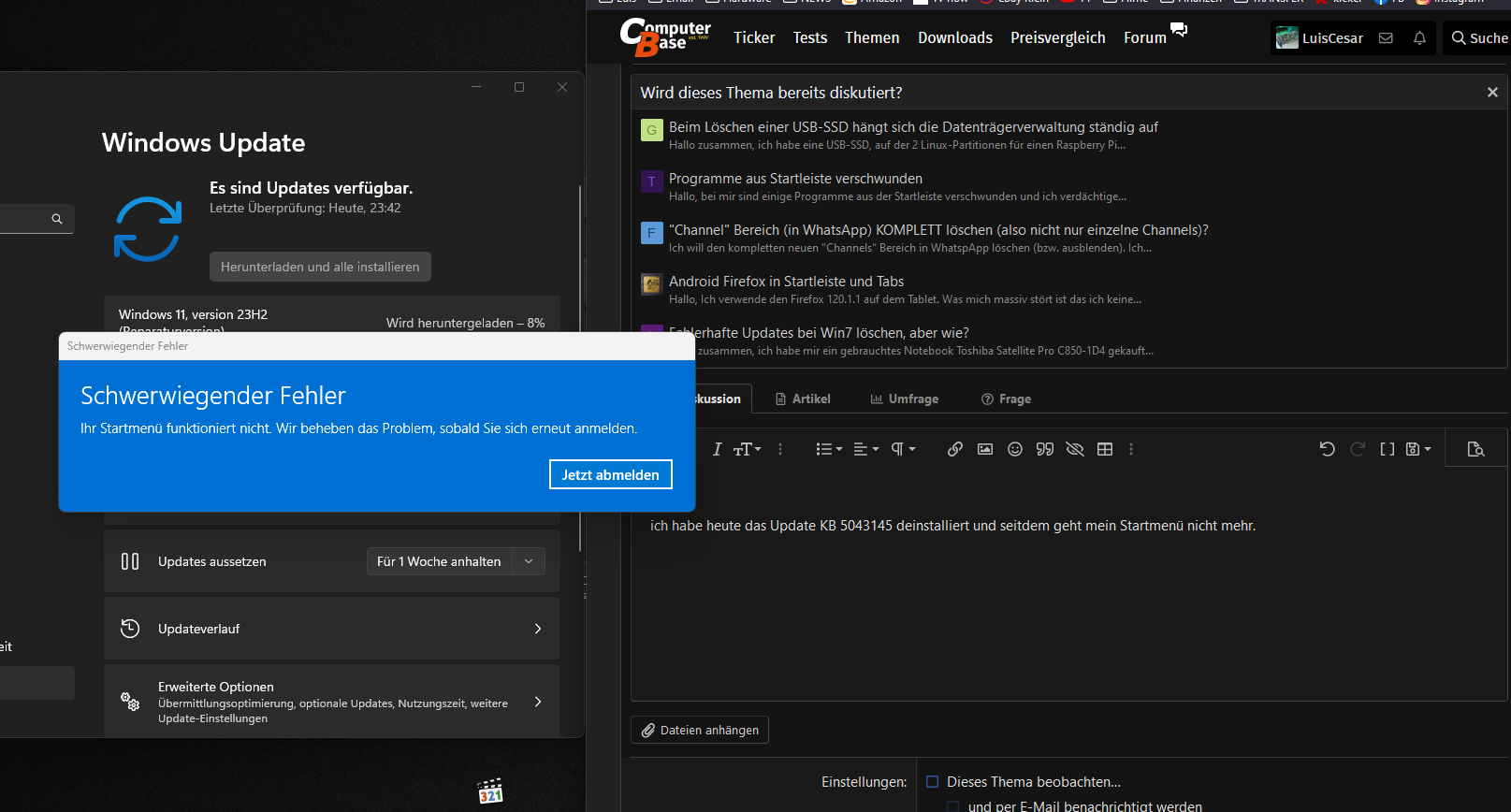
Task: Click the avatar of Android Firefox thread
Action: (651, 284)
